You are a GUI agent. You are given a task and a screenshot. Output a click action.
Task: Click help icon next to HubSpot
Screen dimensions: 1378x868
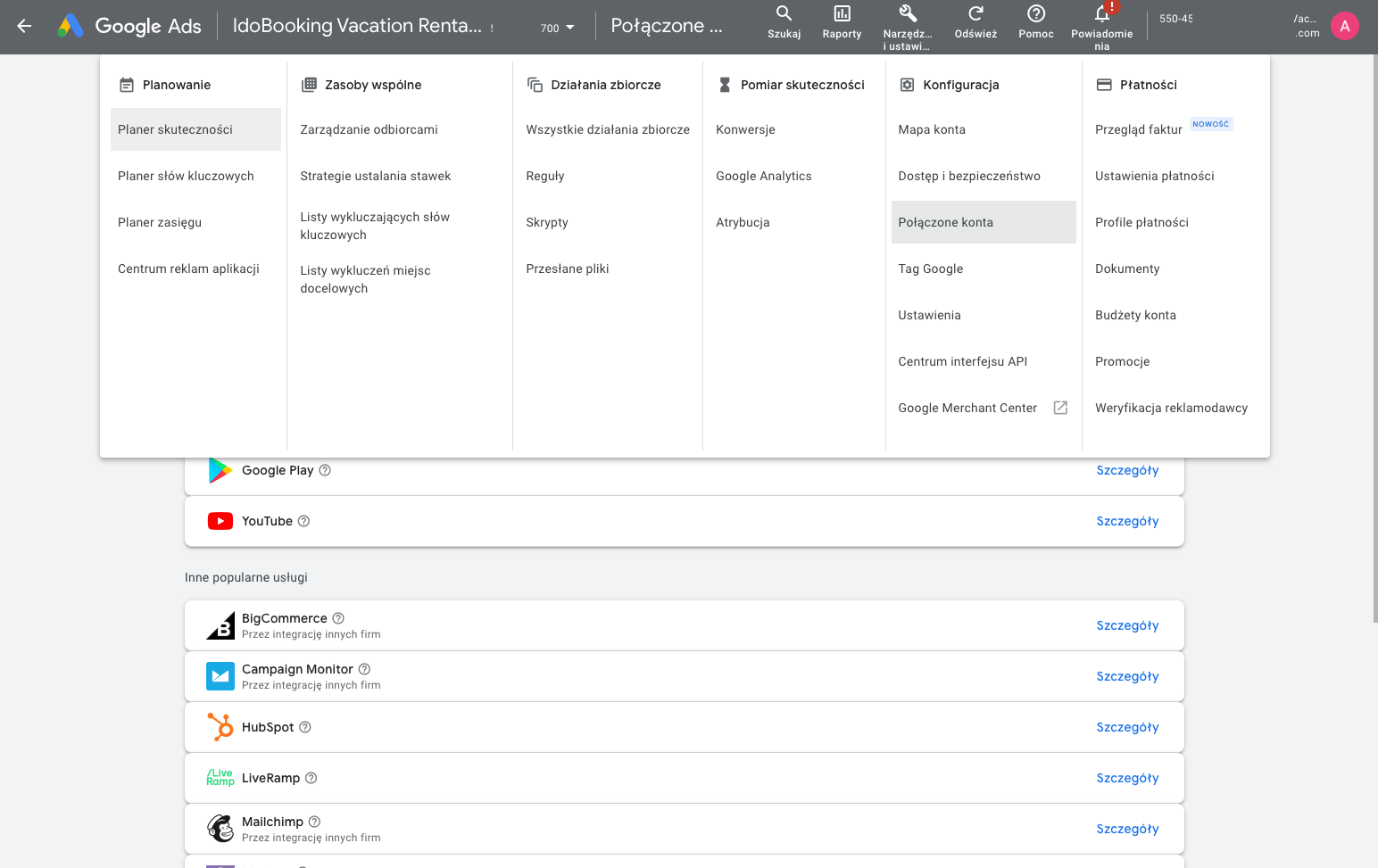tap(305, 727)
